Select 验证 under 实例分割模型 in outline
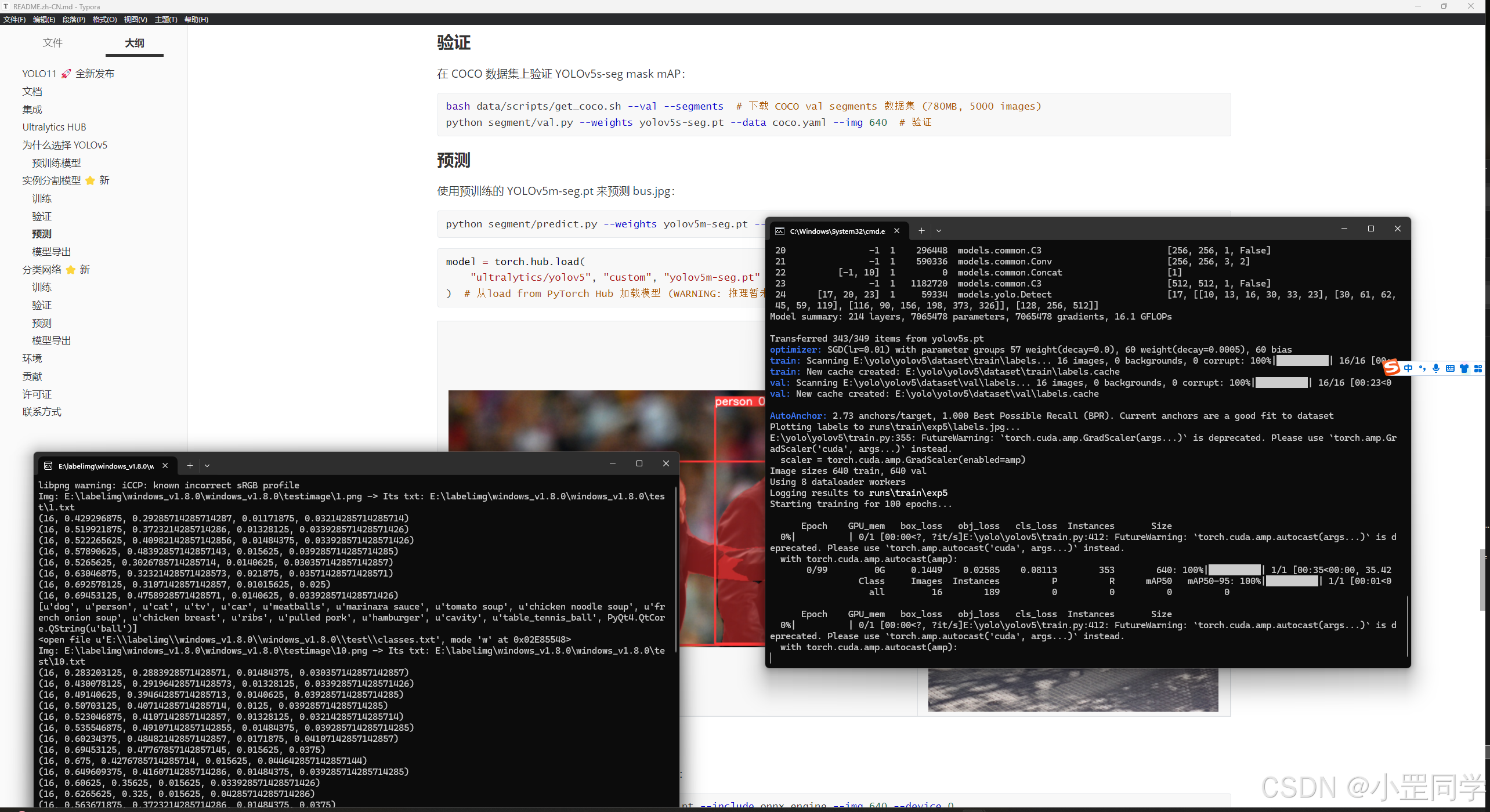Screen dimensions: 1490x812 click(x=42, y=216)
